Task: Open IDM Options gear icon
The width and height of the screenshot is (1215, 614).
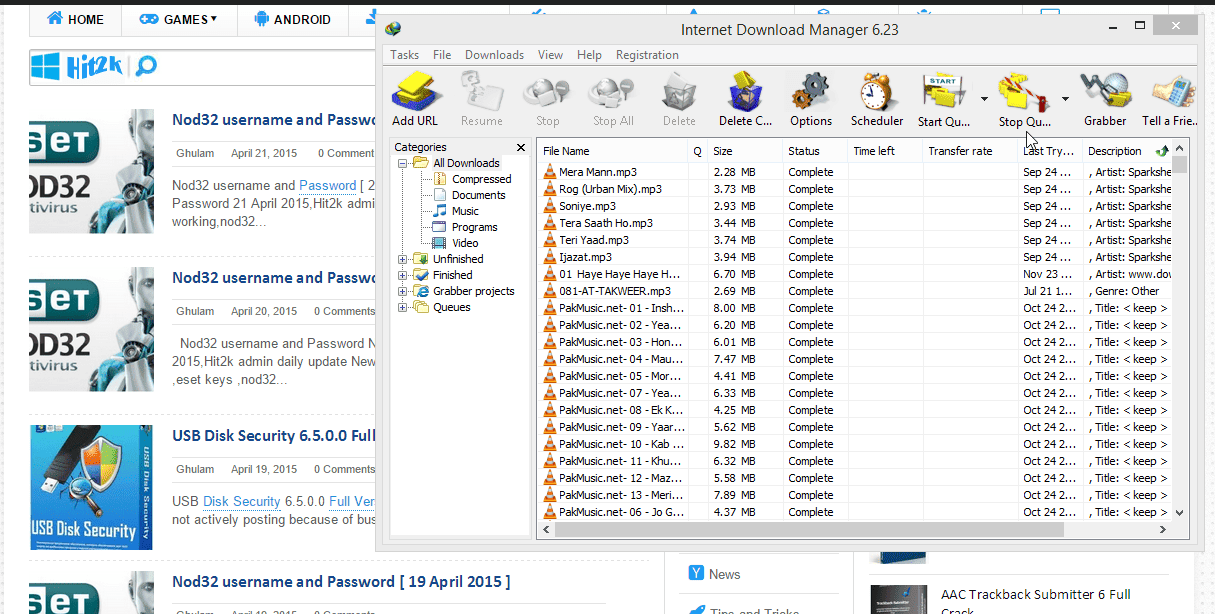Action: (811, 92)
